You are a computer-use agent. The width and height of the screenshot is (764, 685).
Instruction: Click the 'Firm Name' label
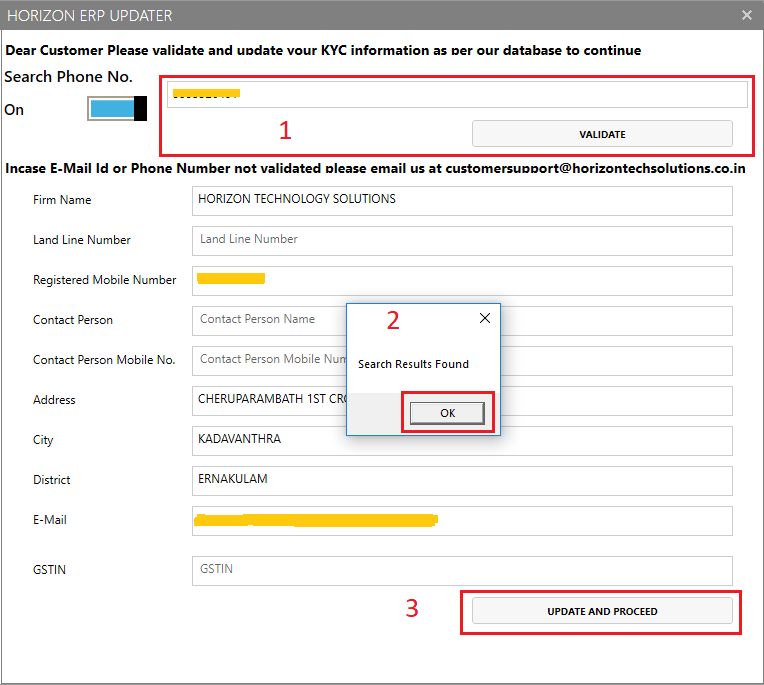coord(62,200)
